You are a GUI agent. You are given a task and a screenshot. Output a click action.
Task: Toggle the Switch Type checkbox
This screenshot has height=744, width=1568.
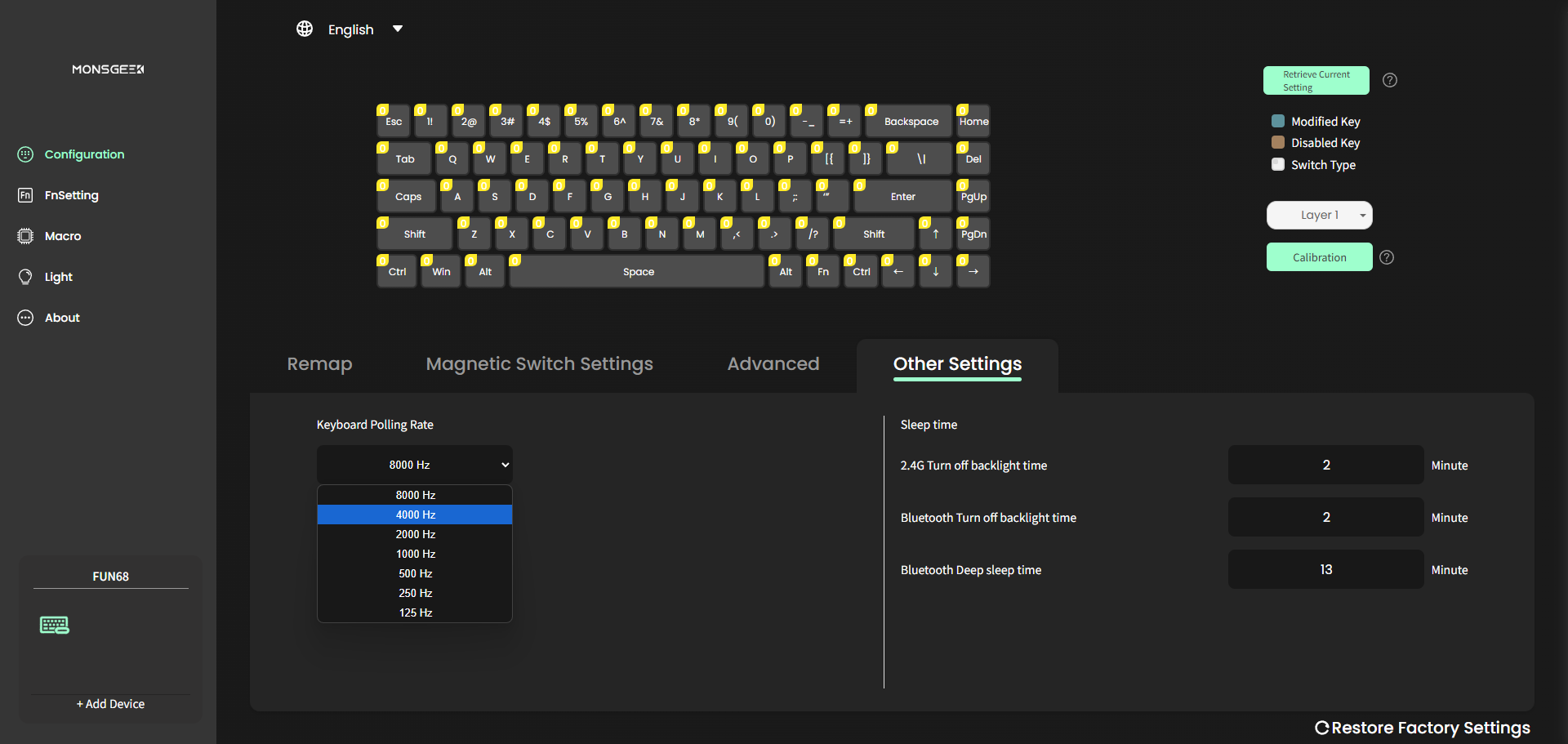point(1278,164)
